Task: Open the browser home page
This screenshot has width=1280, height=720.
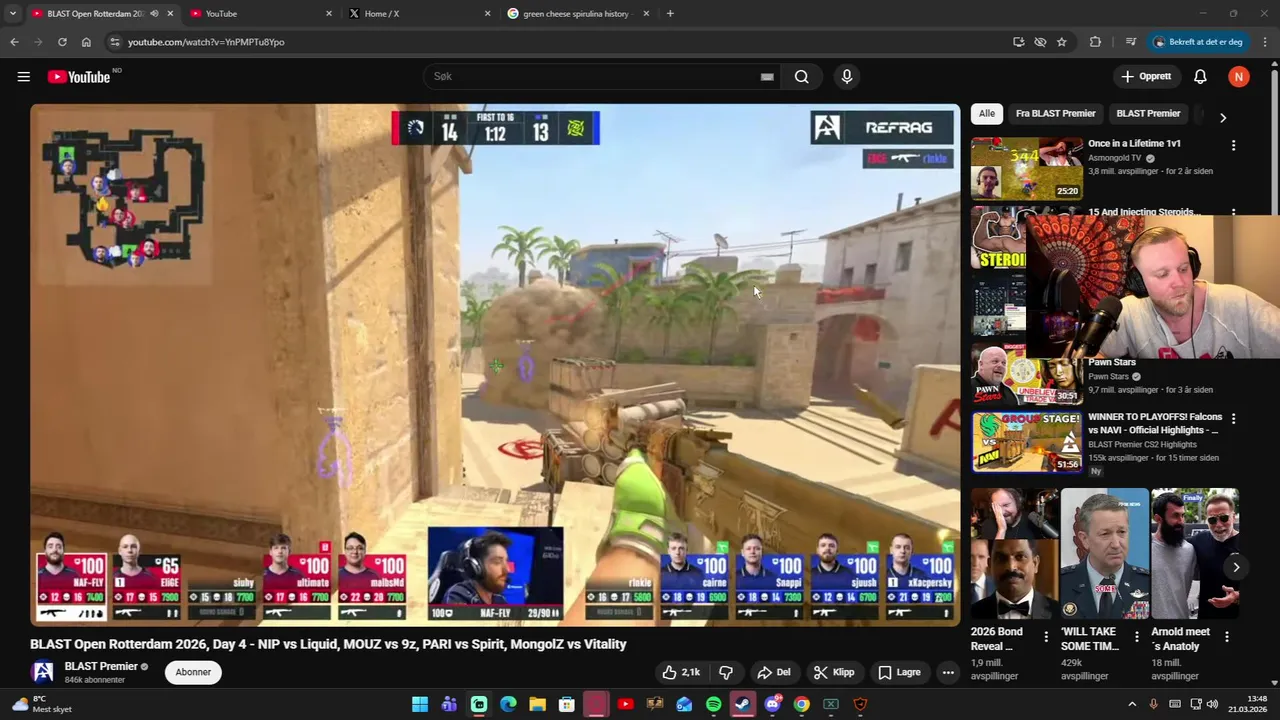Action: [86, 42]
